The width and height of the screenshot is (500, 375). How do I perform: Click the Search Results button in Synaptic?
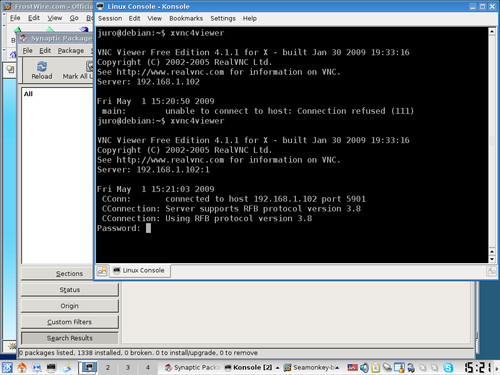tap(70, 338)
